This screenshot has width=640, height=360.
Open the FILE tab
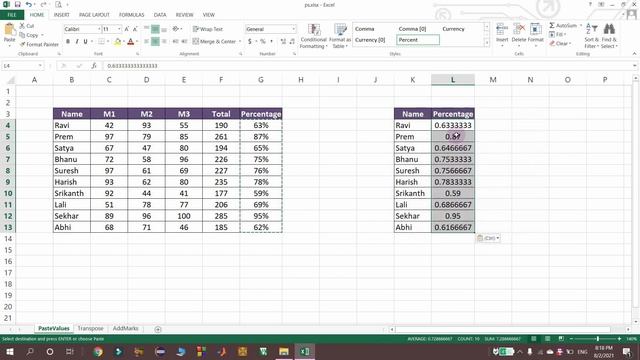click(12, 15)
